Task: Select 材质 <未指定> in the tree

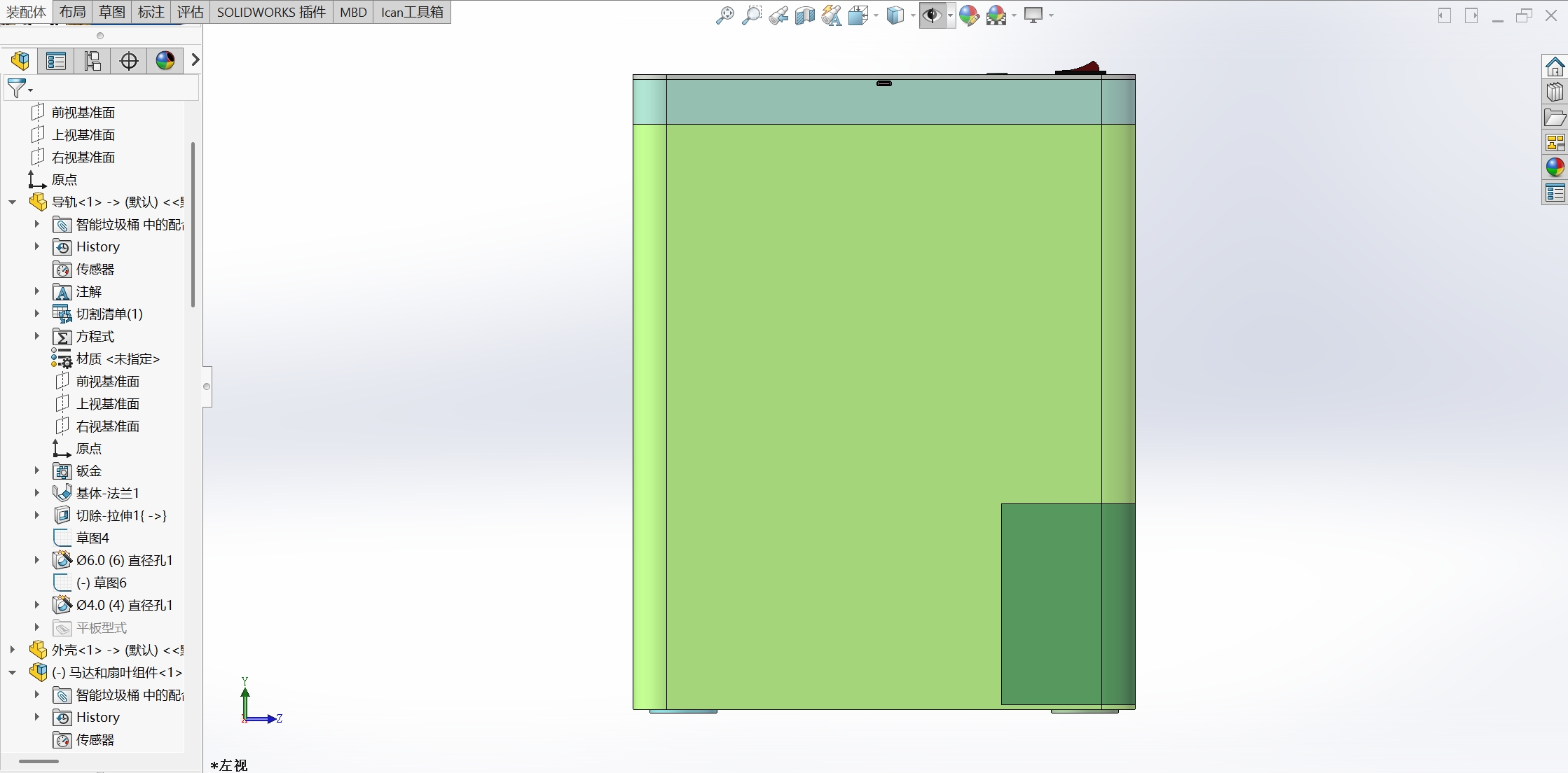Action: (117, 358)
